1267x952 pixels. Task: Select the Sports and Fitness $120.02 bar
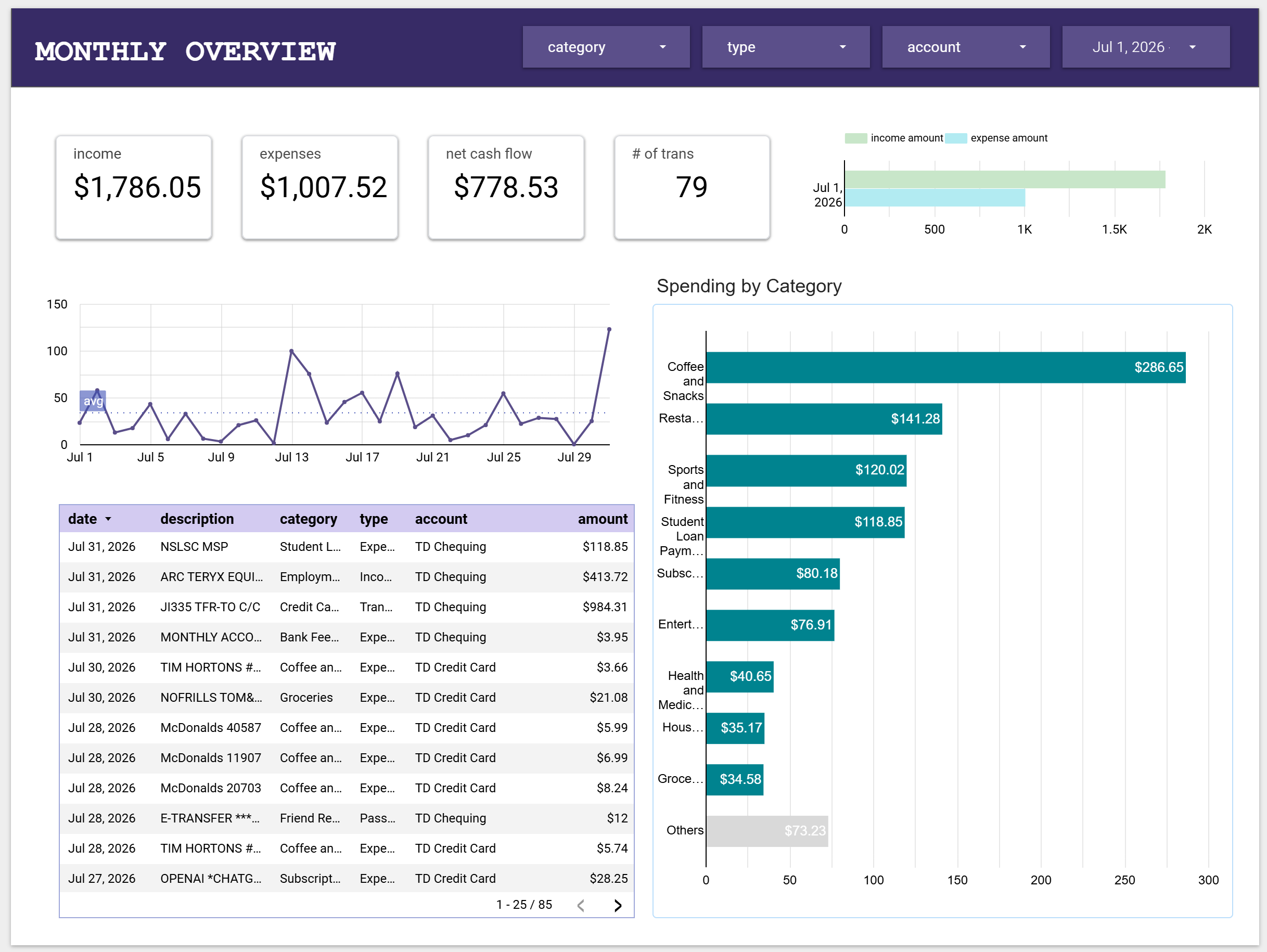click(807, 470)
